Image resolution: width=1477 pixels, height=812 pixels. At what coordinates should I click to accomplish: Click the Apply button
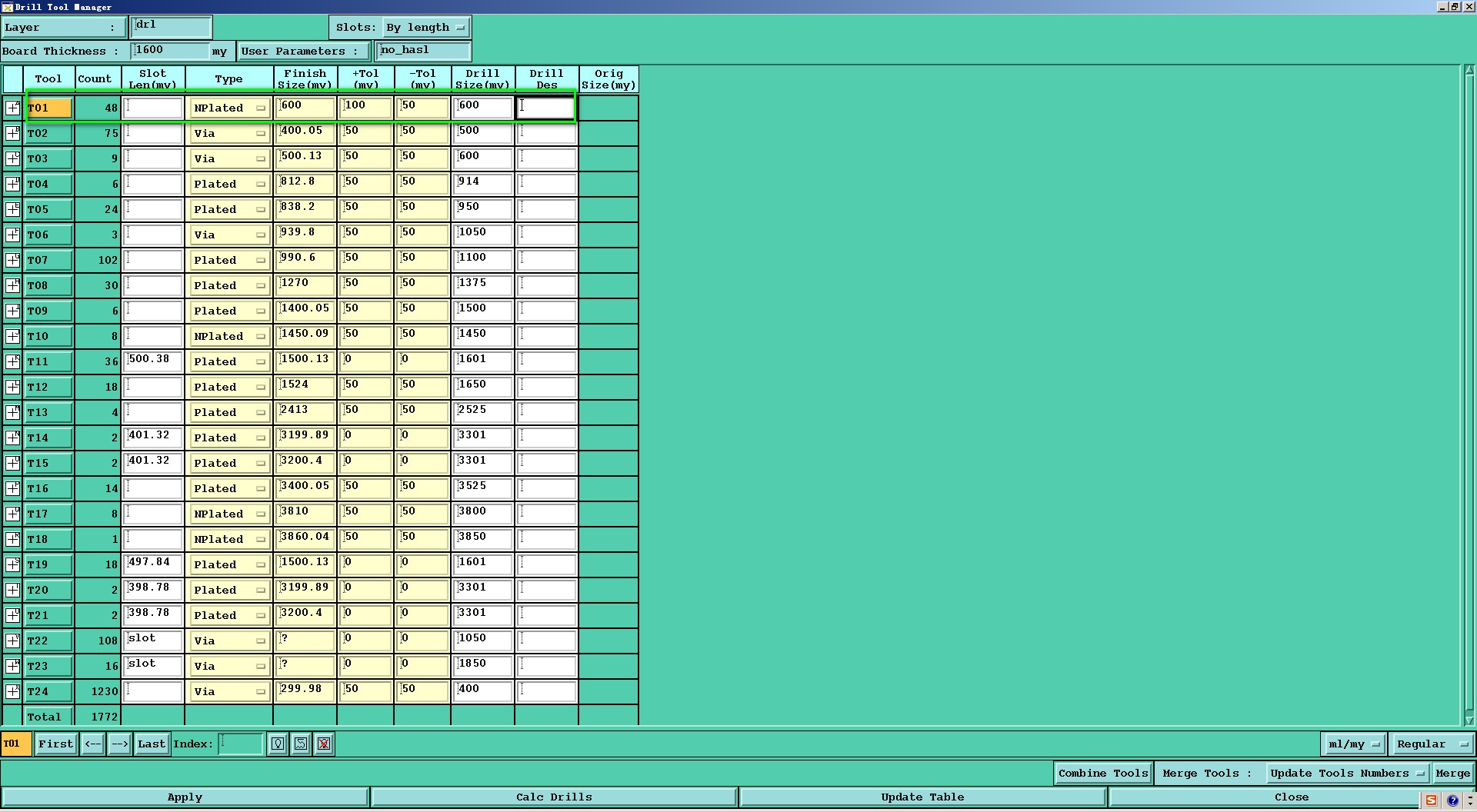coord(185,797)
